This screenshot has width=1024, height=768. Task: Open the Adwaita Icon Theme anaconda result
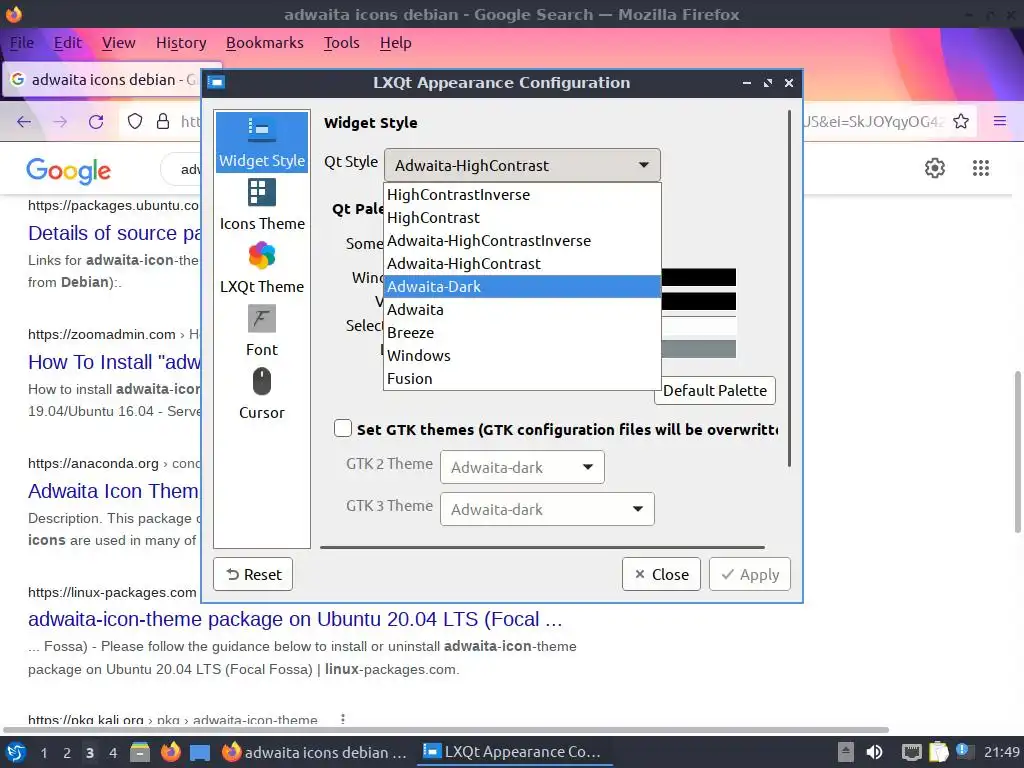(x=114, y=490)
